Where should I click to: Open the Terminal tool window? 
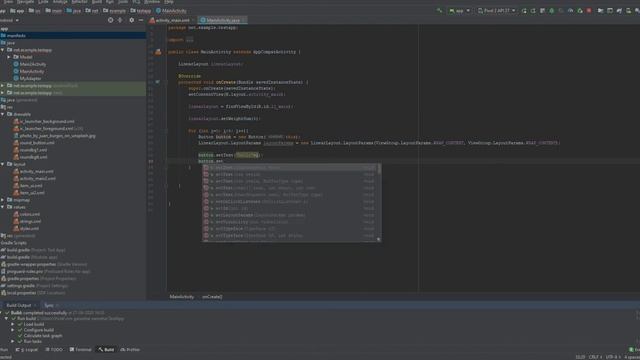tap(80, 349)
